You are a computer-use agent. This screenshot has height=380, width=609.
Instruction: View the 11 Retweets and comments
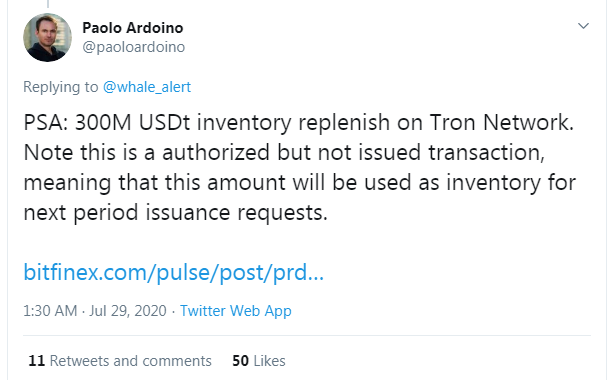click(120, 361)
